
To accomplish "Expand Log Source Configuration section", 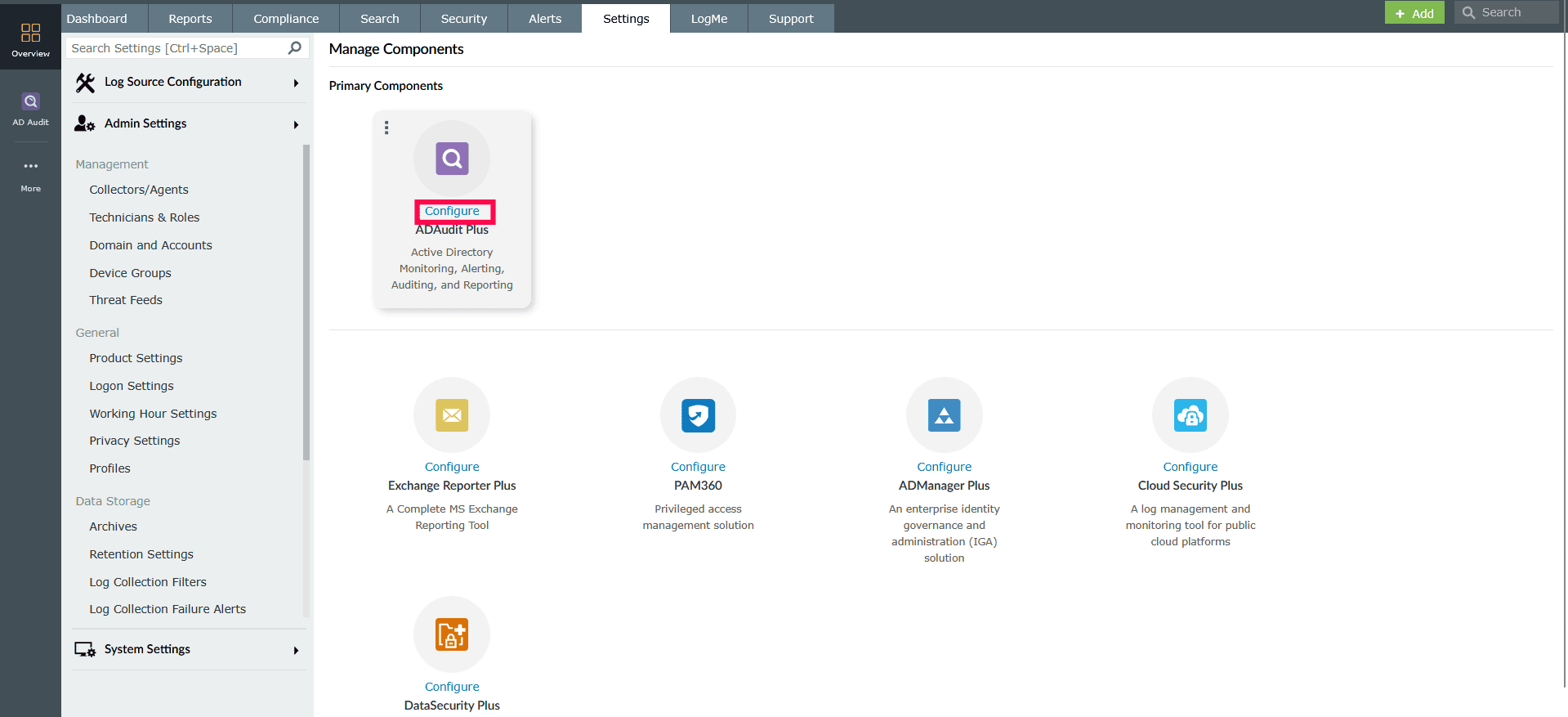I will click(x=296, y=83).
